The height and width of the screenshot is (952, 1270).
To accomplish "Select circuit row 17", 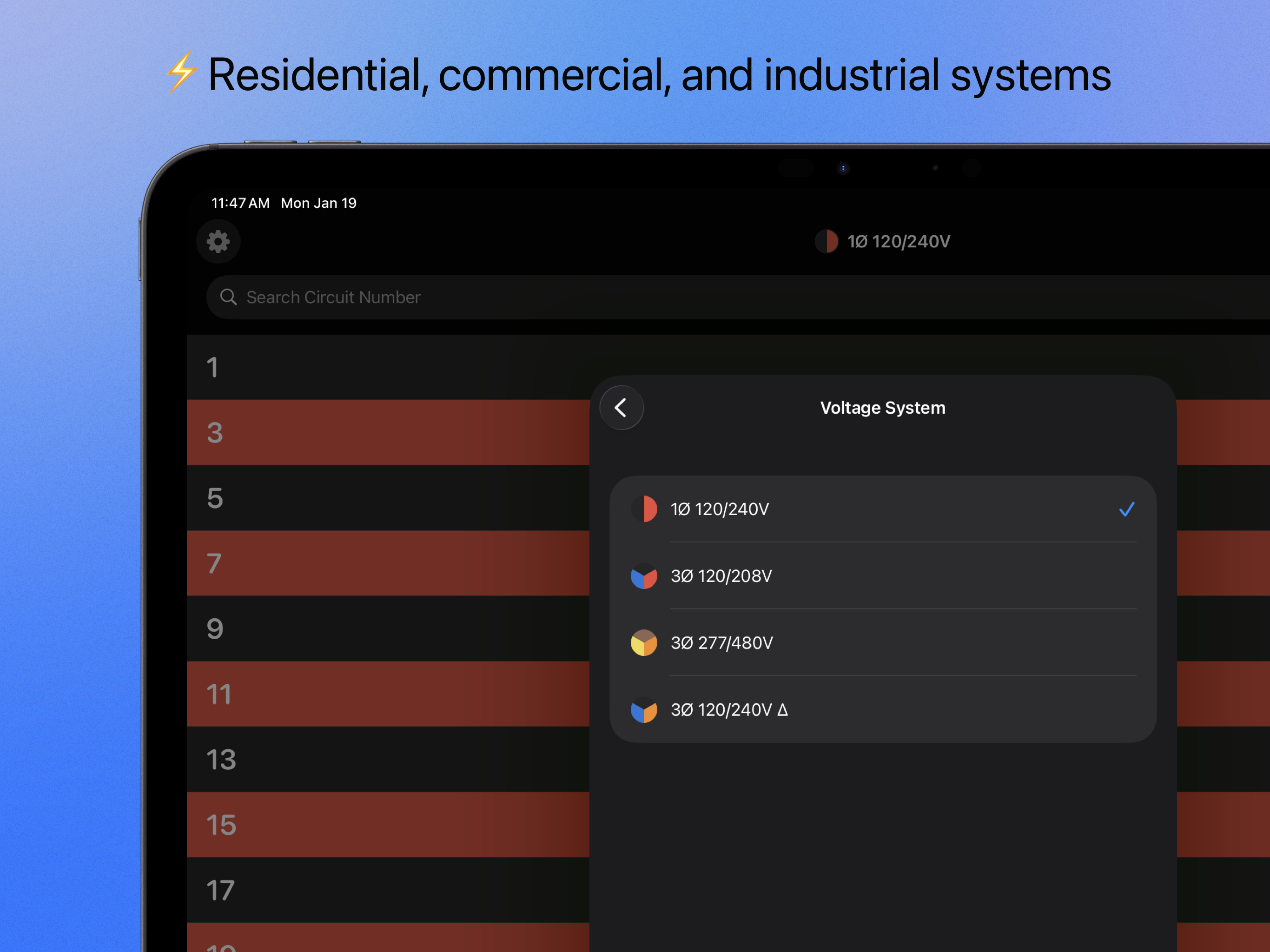I will [x=388, y=891].
